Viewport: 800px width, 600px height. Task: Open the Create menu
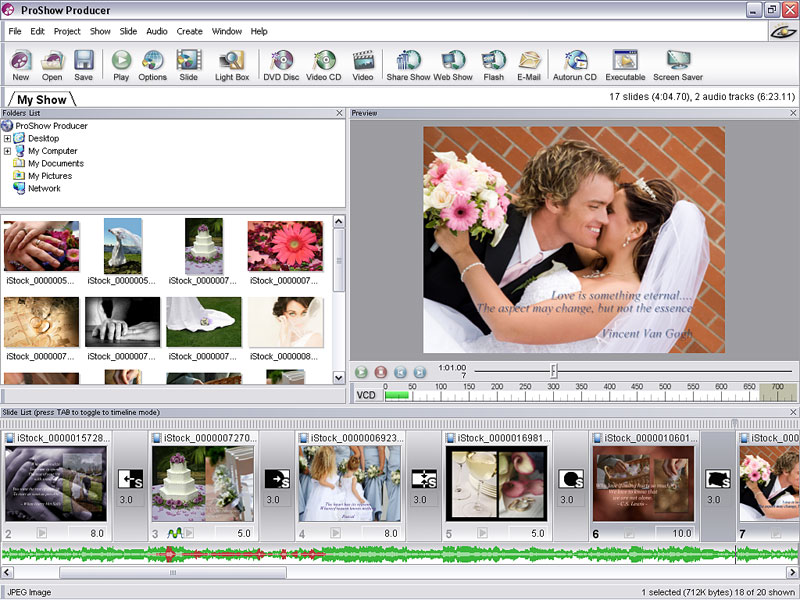point(189,31)
